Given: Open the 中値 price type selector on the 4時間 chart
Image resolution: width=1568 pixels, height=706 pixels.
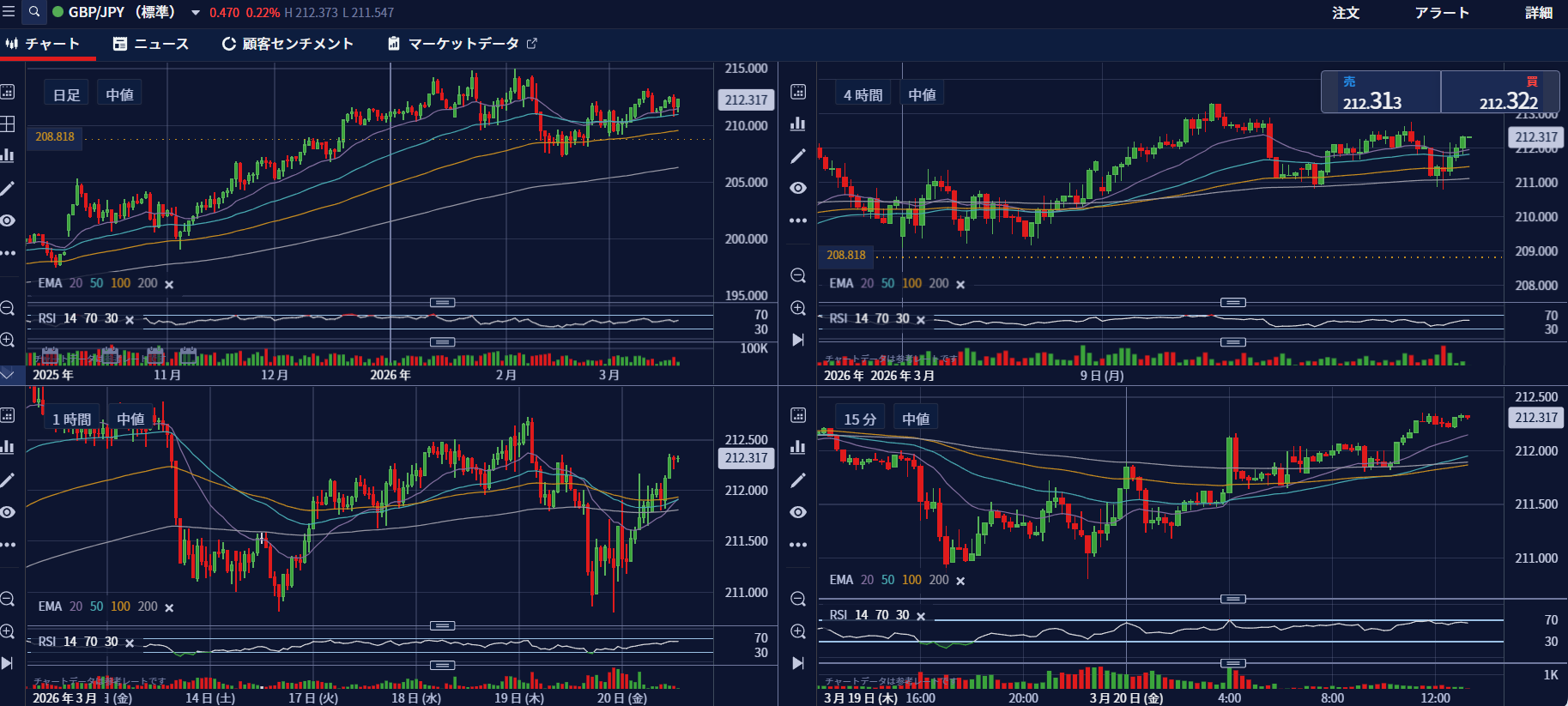Looking at the screenshot, I should [x=923, y=94].
